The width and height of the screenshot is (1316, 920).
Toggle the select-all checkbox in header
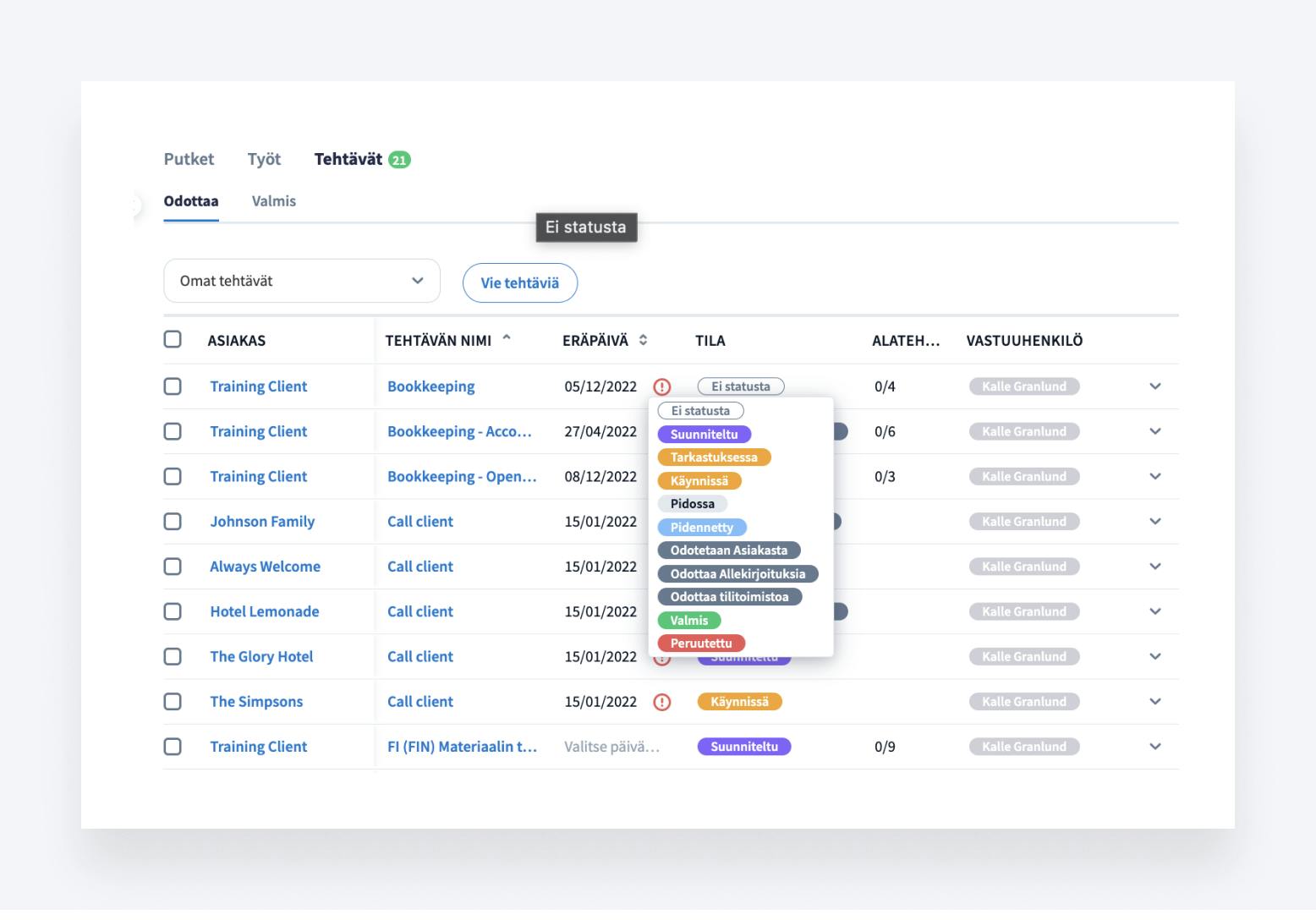(x=173, y=339)
